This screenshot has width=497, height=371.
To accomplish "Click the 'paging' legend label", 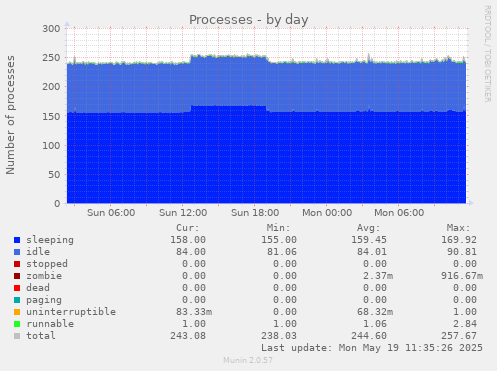I will coord(44,300).
